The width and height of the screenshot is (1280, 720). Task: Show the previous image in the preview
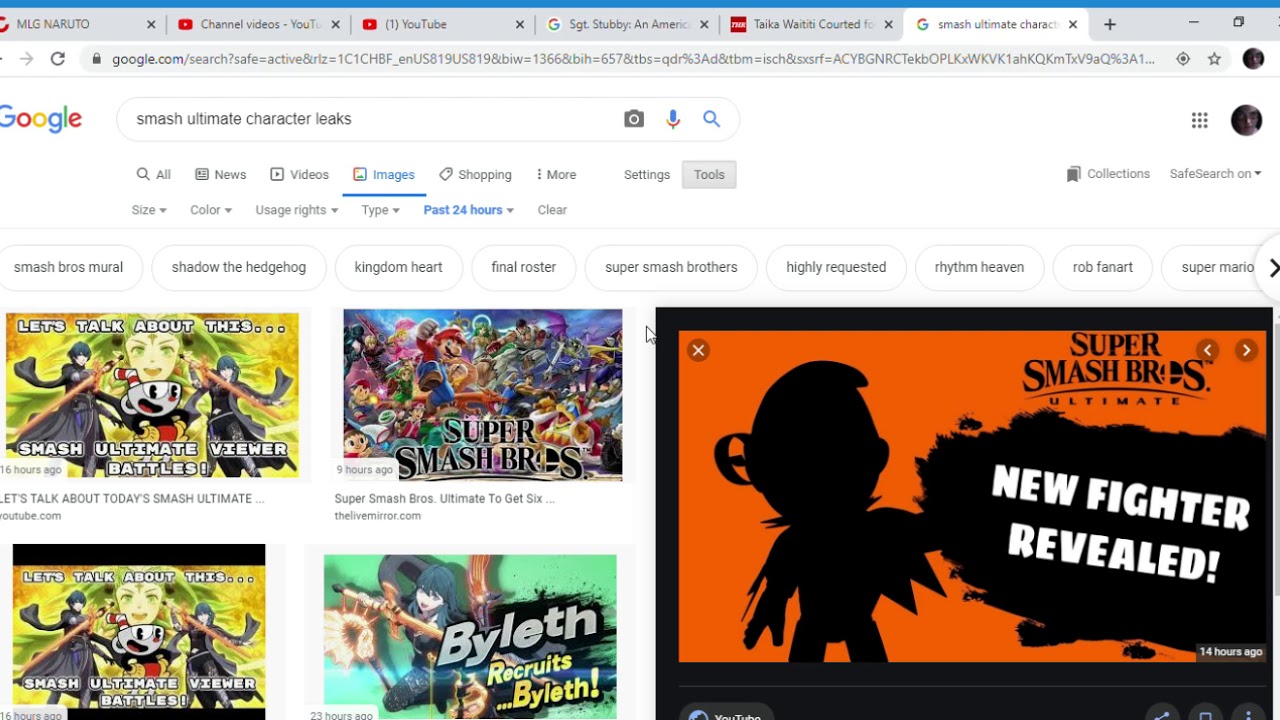tap(1208, 350)
